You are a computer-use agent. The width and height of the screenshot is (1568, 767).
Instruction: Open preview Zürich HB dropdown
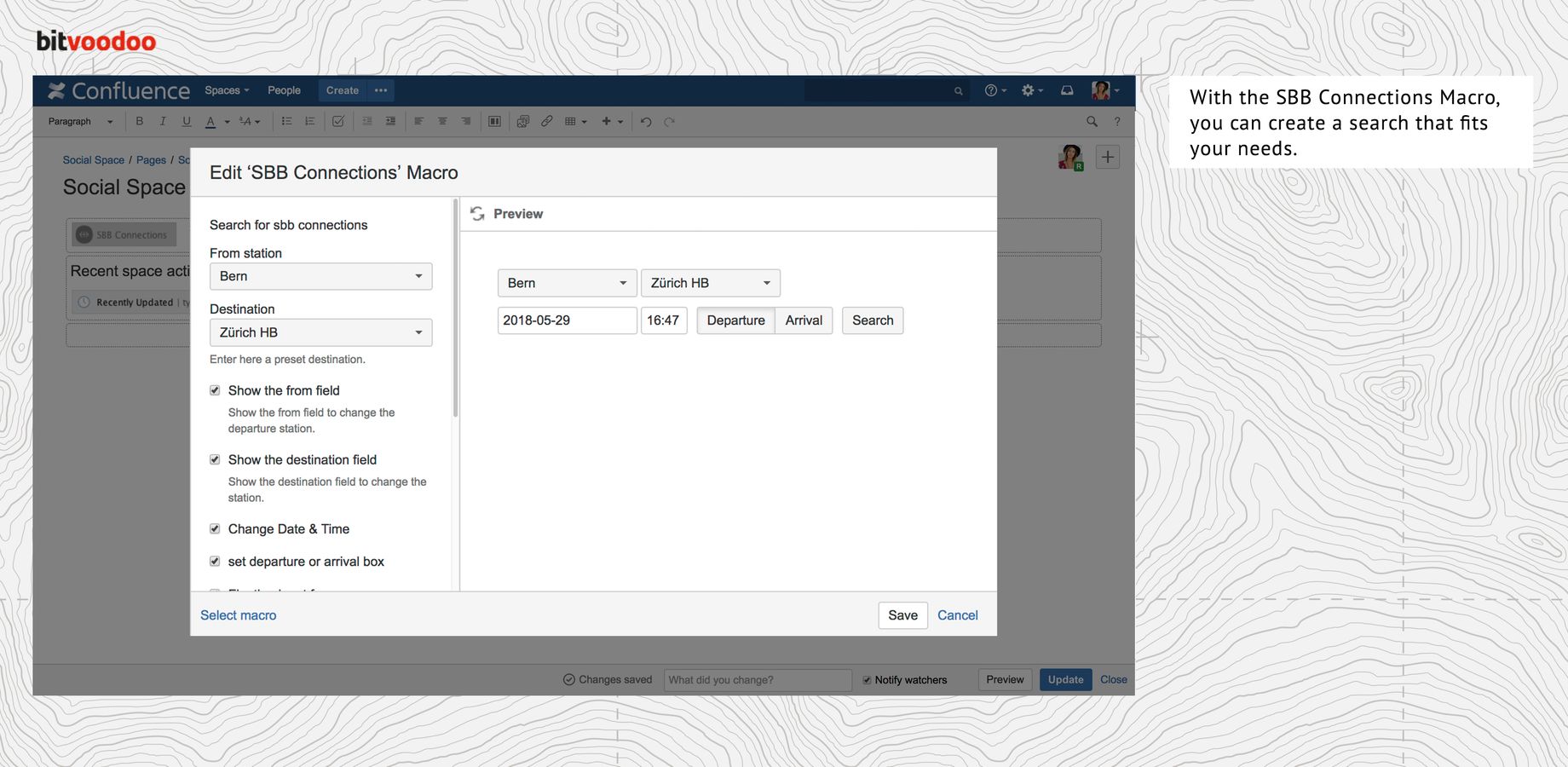[x=711, y=283]
